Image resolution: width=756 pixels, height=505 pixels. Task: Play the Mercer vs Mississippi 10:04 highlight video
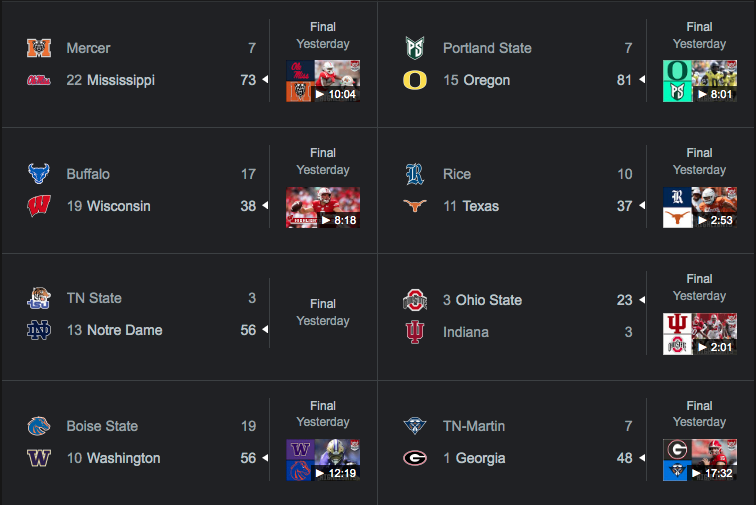[x=323, y=81]
